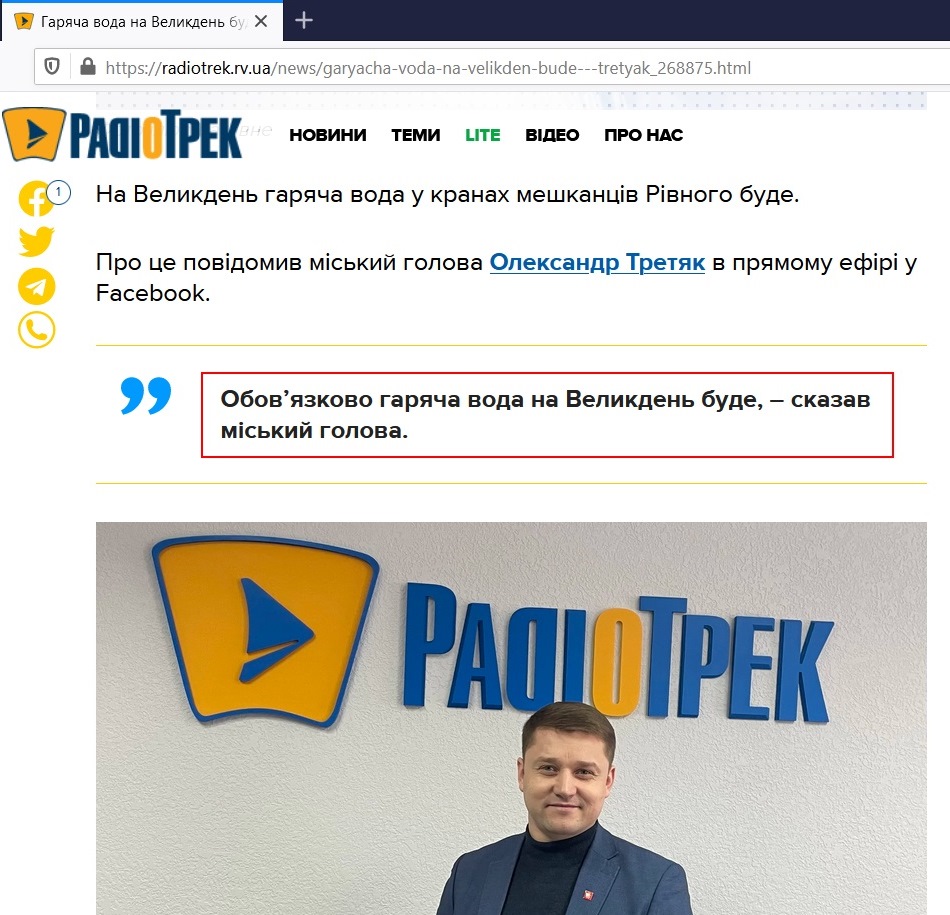This screenshot has height=915, width=950.
Task: Click the yellow phone share icon
Action: pos(36,330)
